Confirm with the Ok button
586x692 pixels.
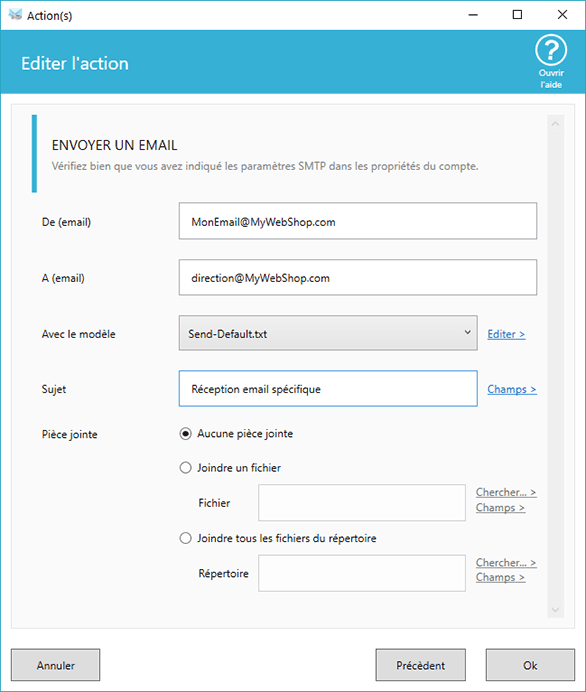tap(530, 665)
